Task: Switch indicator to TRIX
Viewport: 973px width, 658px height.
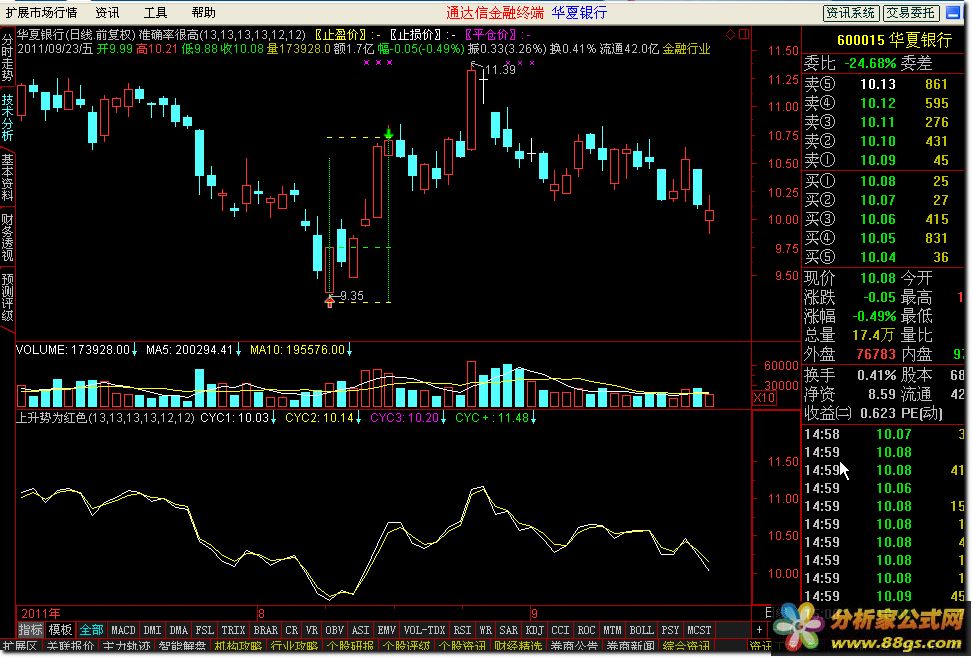Action: click(233, 630)
